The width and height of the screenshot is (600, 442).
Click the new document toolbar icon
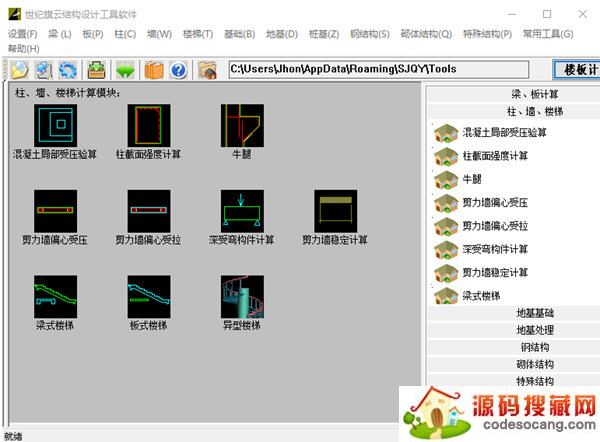pos(20,70)
